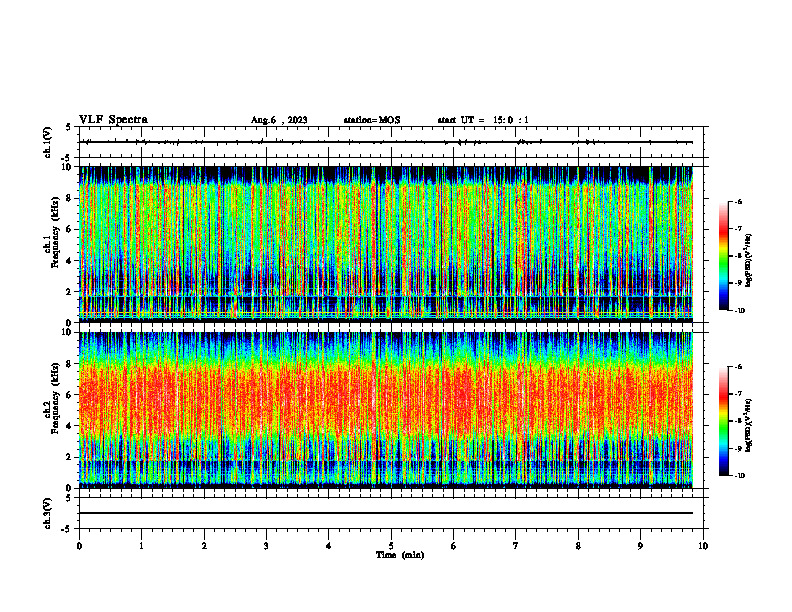Click the ch.1 color bar log(PSD) unit label
Viewport: 792px width, 612px height.
click(750, 260)
